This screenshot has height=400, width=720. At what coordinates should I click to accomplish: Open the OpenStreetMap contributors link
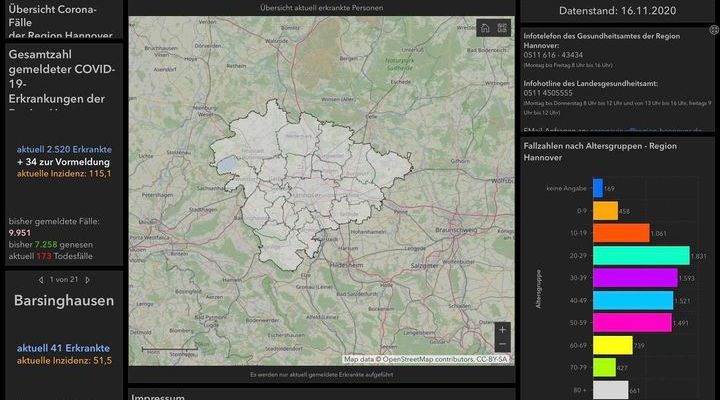(424, 359)
